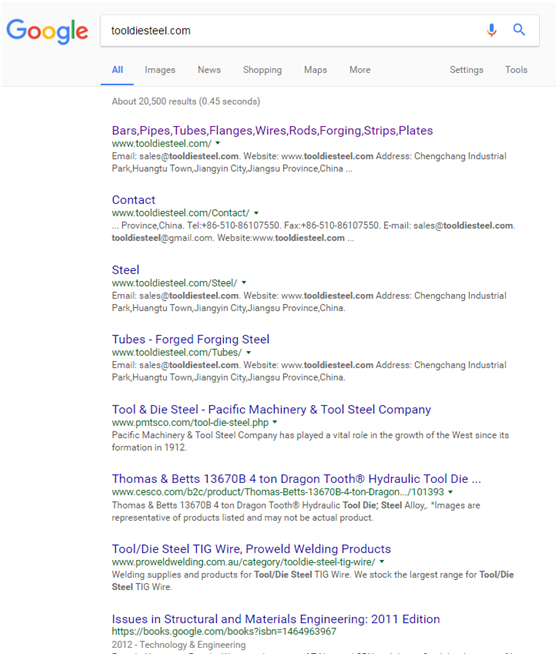The image size is (558, 656).
Task: Expand dropdown arrow next to www.tooldiesteel.com/
Action: [218, 143]
